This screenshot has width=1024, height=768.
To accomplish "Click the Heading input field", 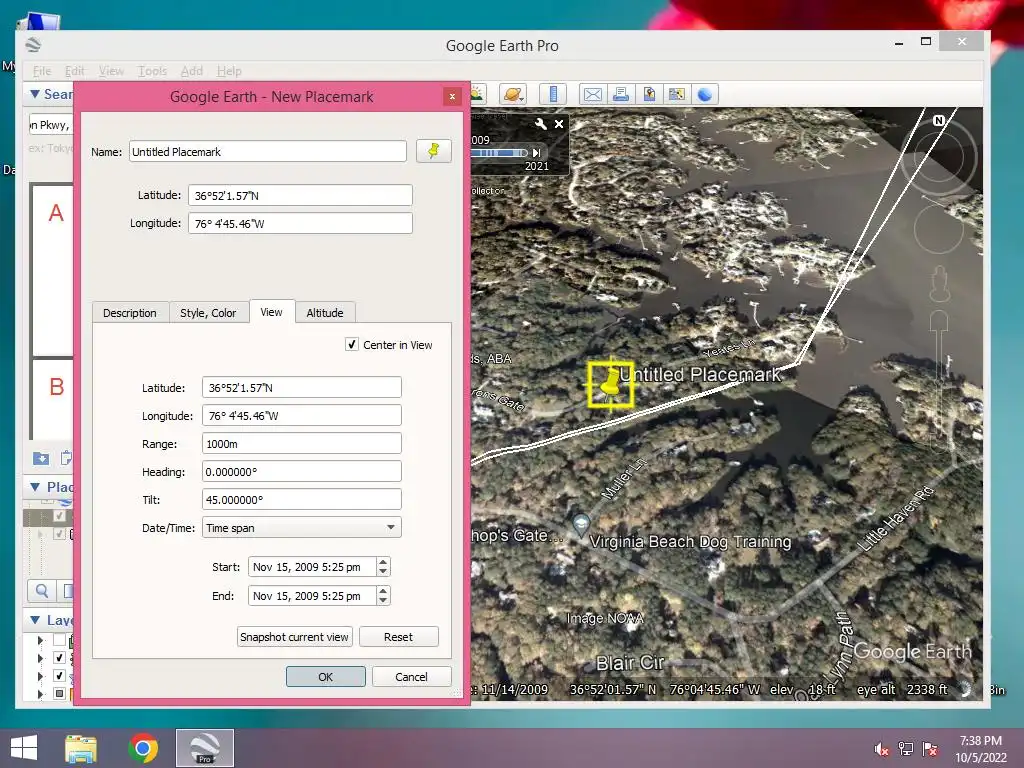I will click(302, 472).
